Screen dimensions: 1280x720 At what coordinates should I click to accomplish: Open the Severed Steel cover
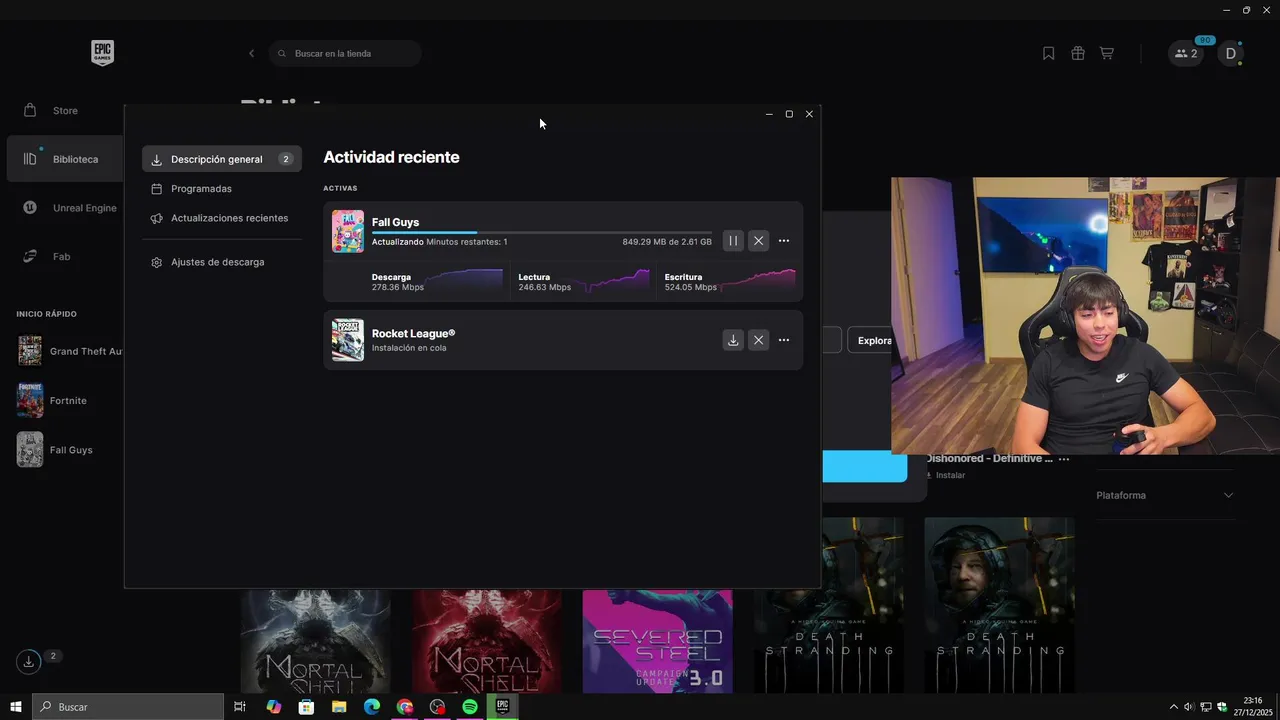tap(658, 641)
